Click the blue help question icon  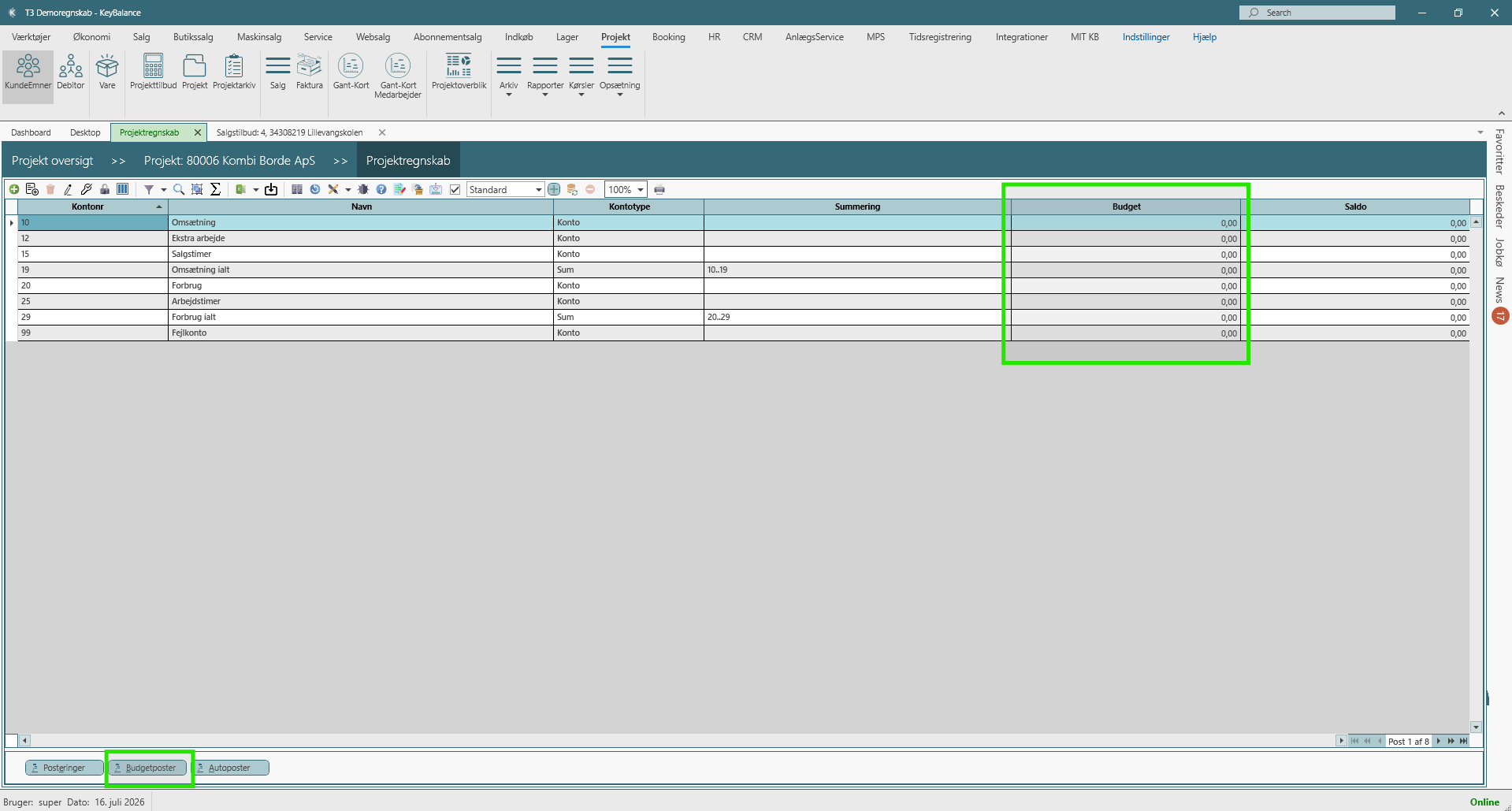[x=381, y=189]
